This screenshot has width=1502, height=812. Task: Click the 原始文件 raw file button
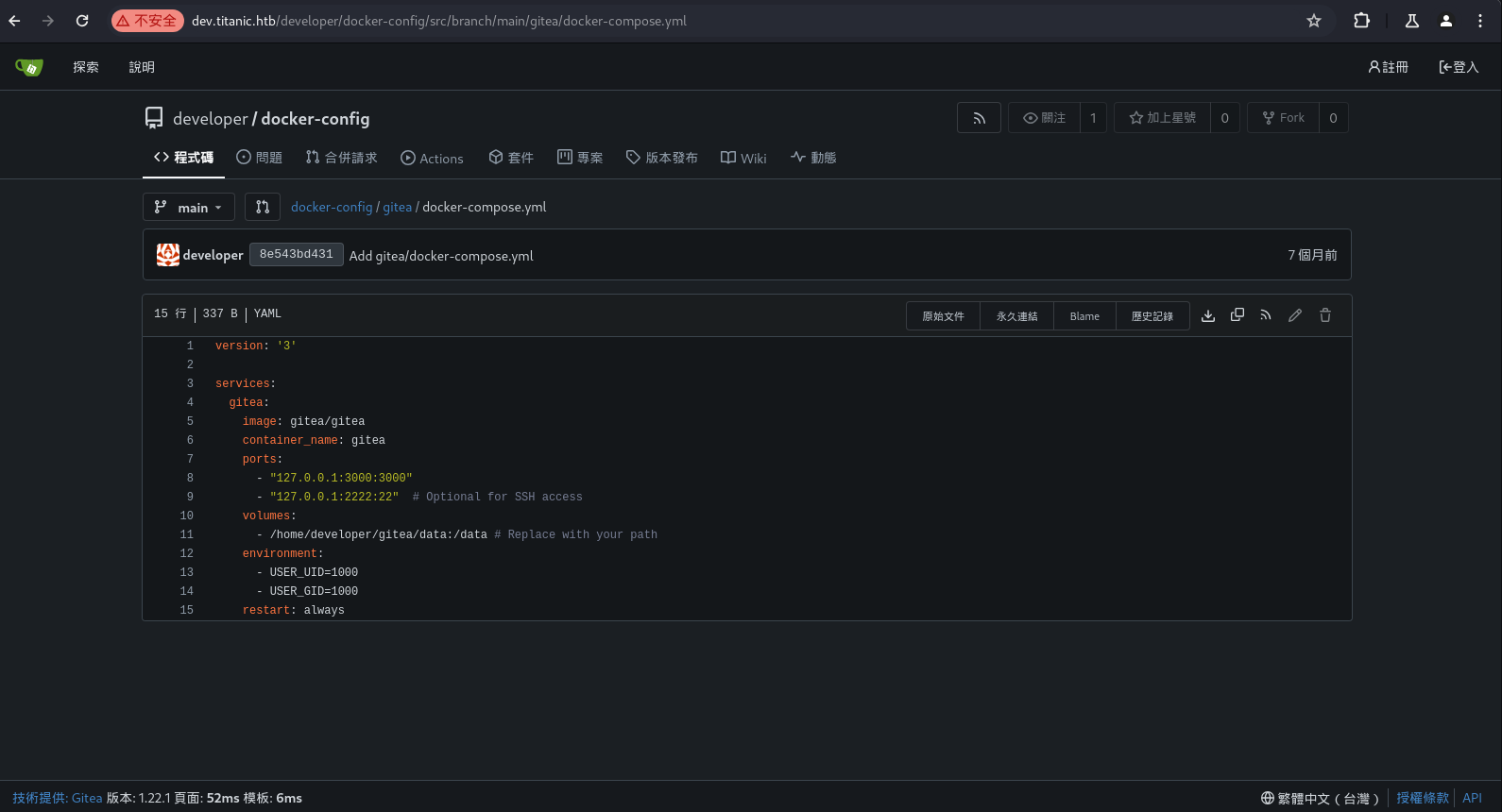[x=943, y=316]
